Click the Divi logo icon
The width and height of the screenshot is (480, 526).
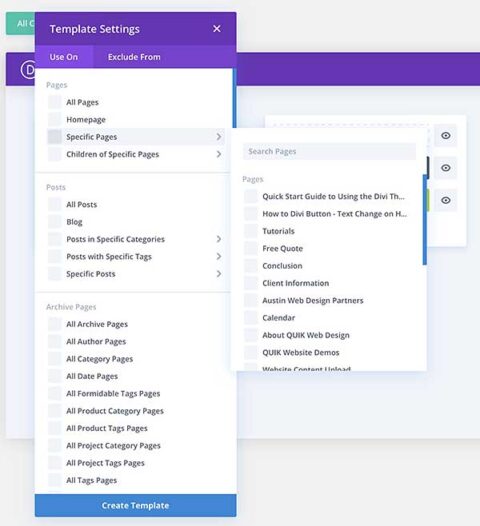pos(28,70)
